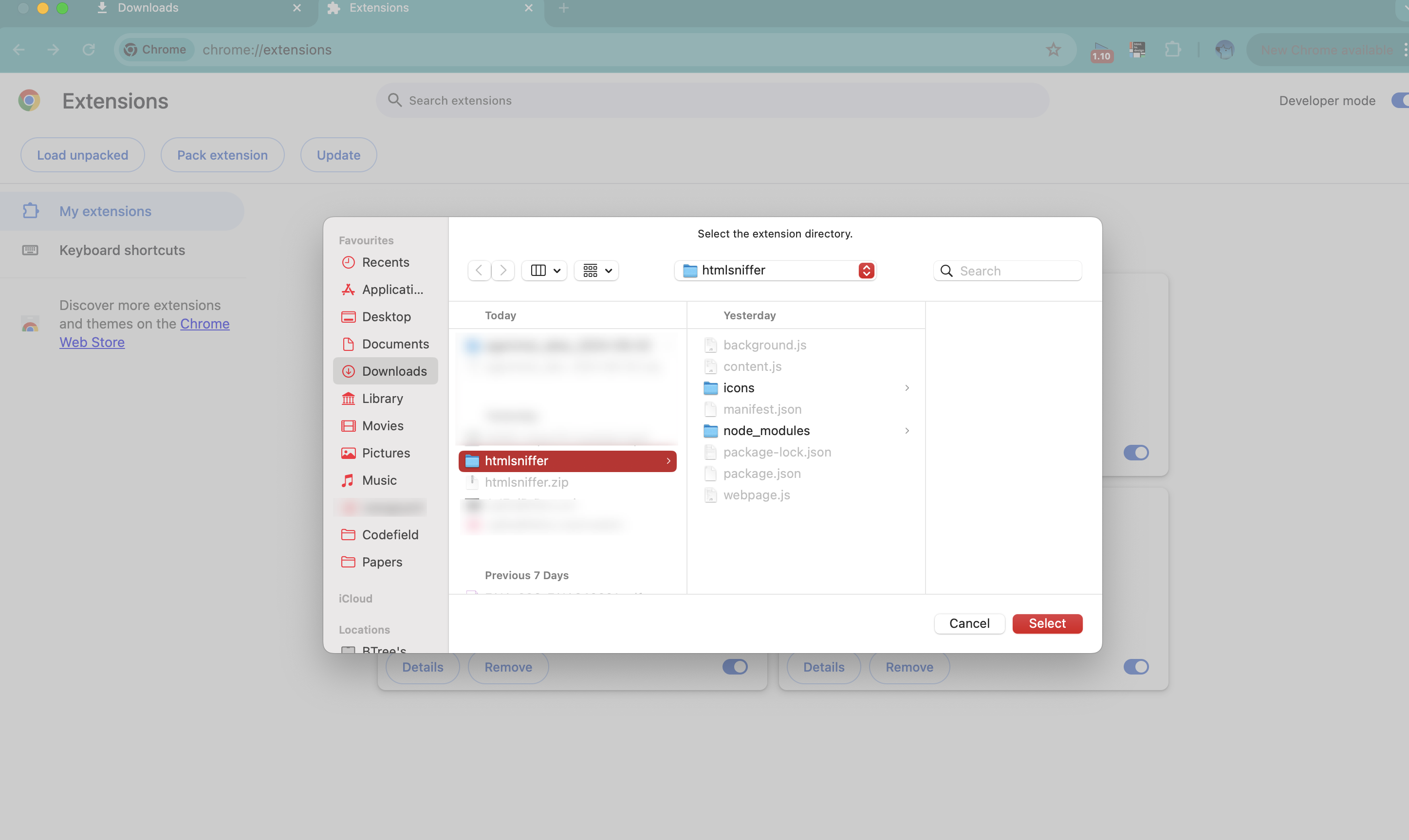
Task: Click the red Select button
Action: pos(1047,623)
